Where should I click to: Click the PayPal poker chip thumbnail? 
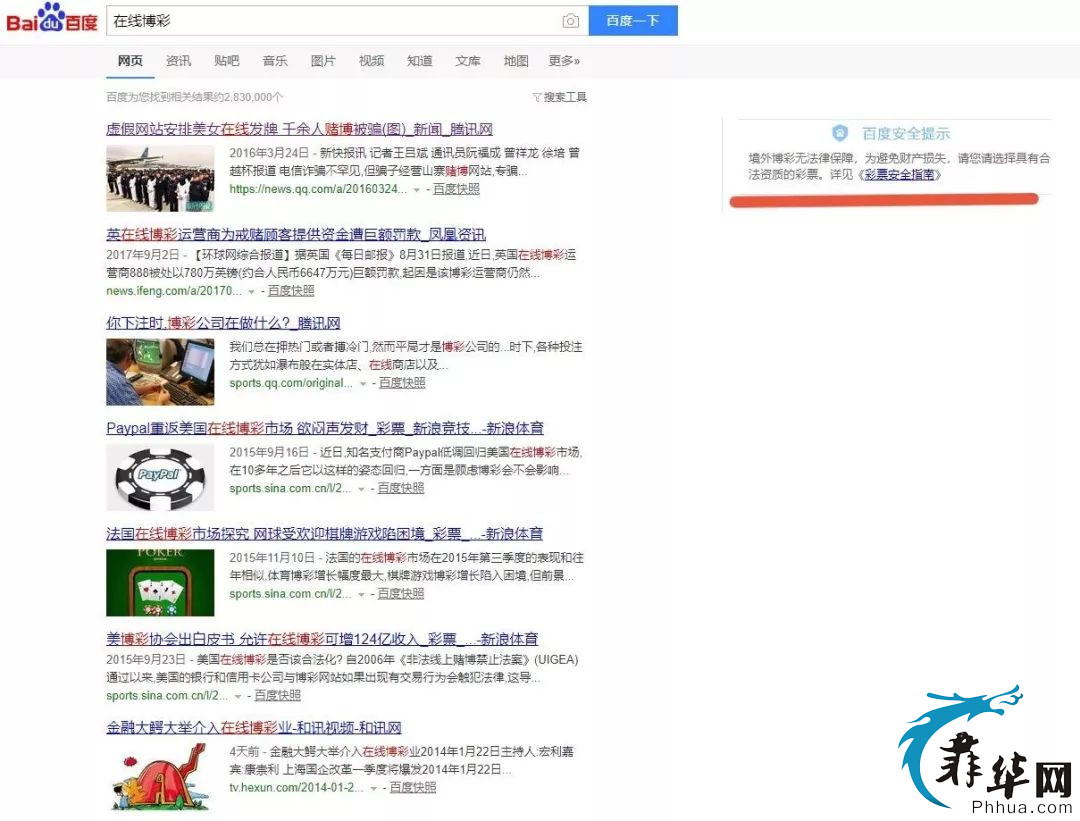click(x=160, y=477)
